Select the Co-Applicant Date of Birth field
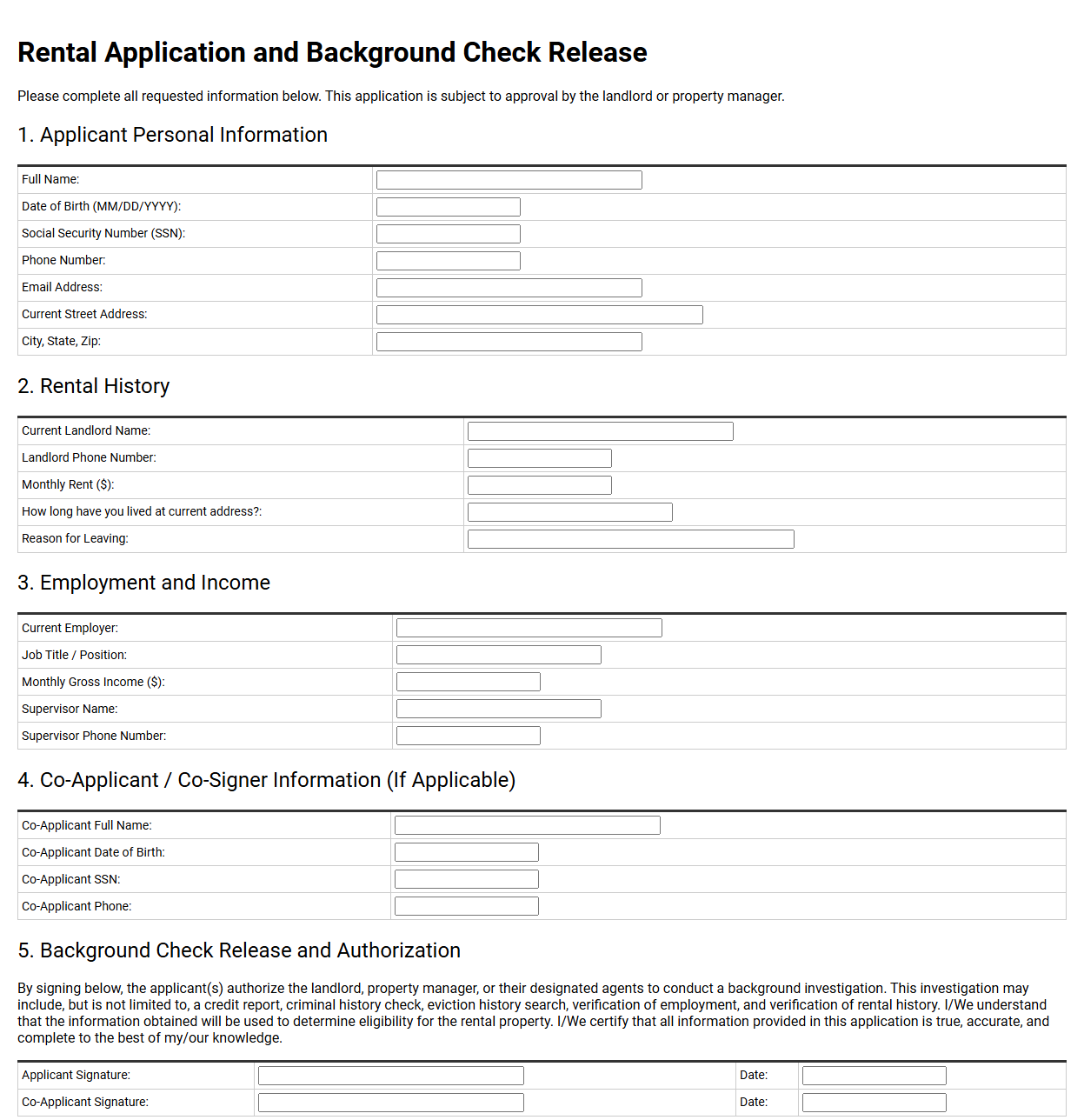The image size is (1084, 1120). point(467,852)
